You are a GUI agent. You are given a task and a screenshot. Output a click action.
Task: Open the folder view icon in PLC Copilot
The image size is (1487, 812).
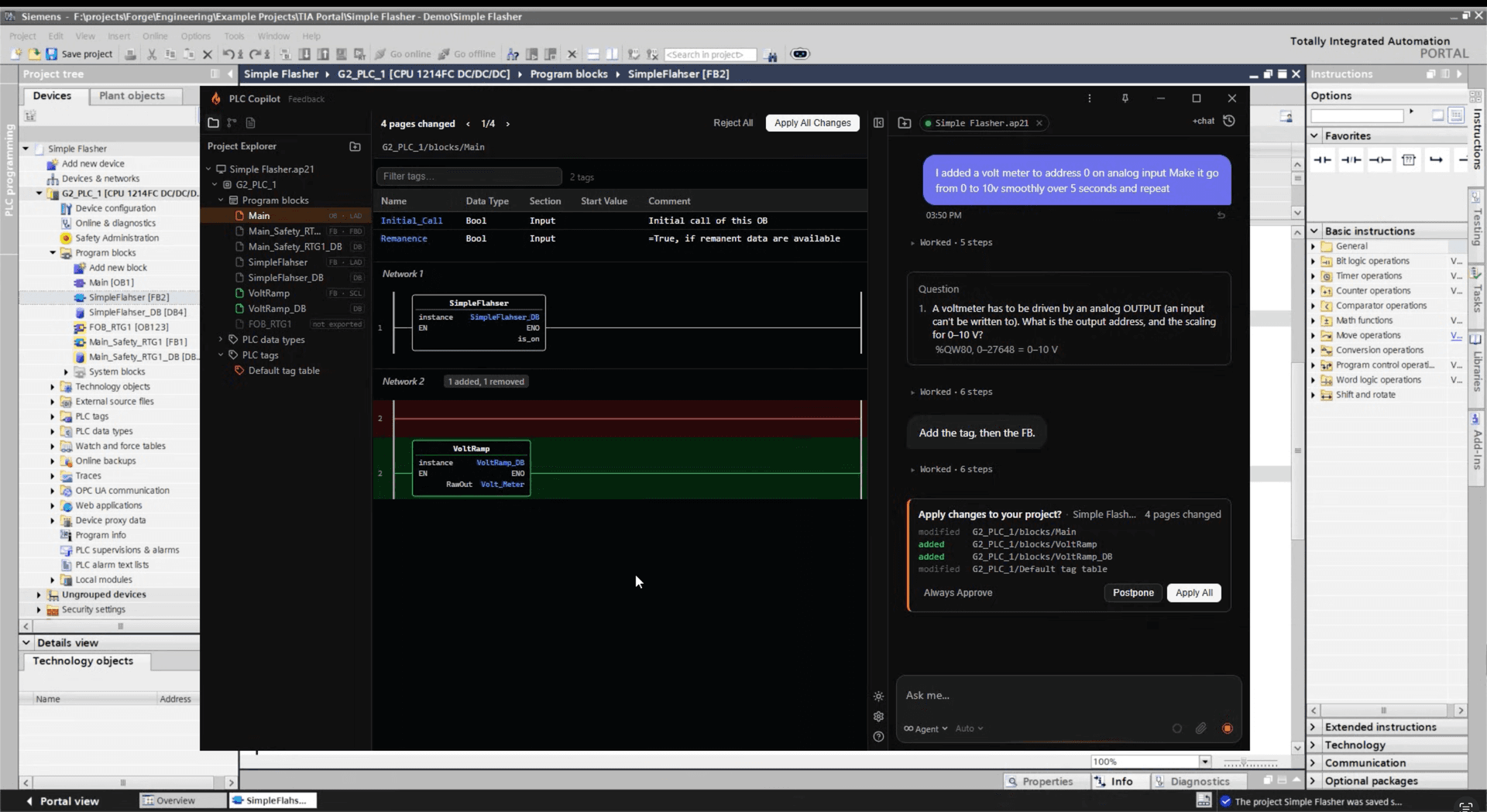click(213, 122)
